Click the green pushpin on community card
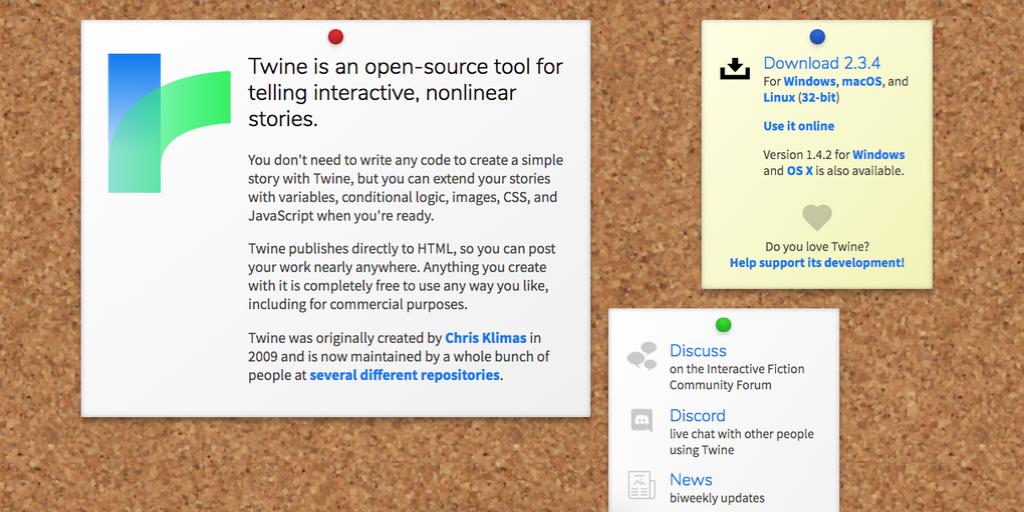Image resolution: width=1024 pixels, height=512 pixels. 723,325
